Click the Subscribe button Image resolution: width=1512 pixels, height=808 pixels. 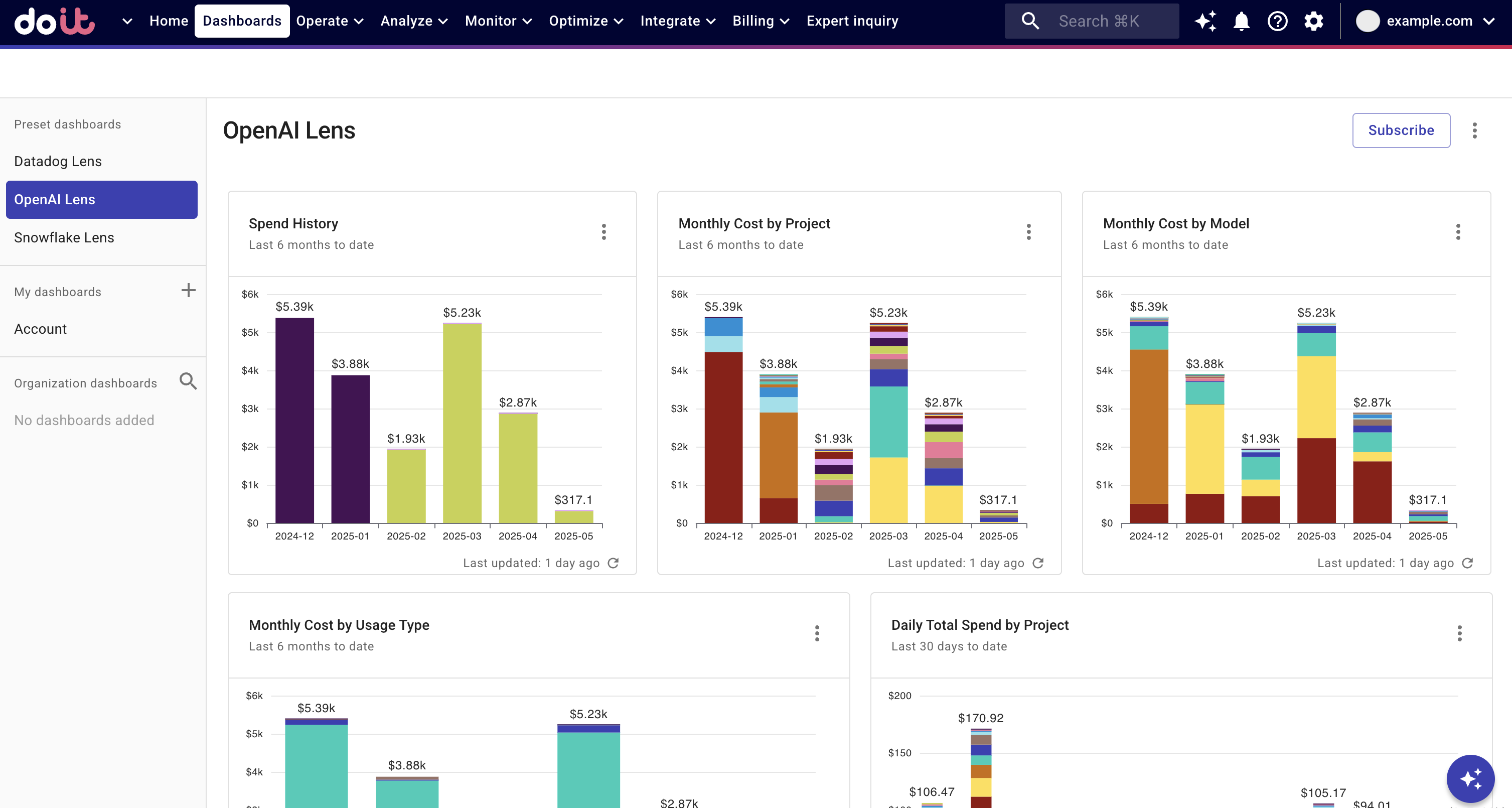1401,130
